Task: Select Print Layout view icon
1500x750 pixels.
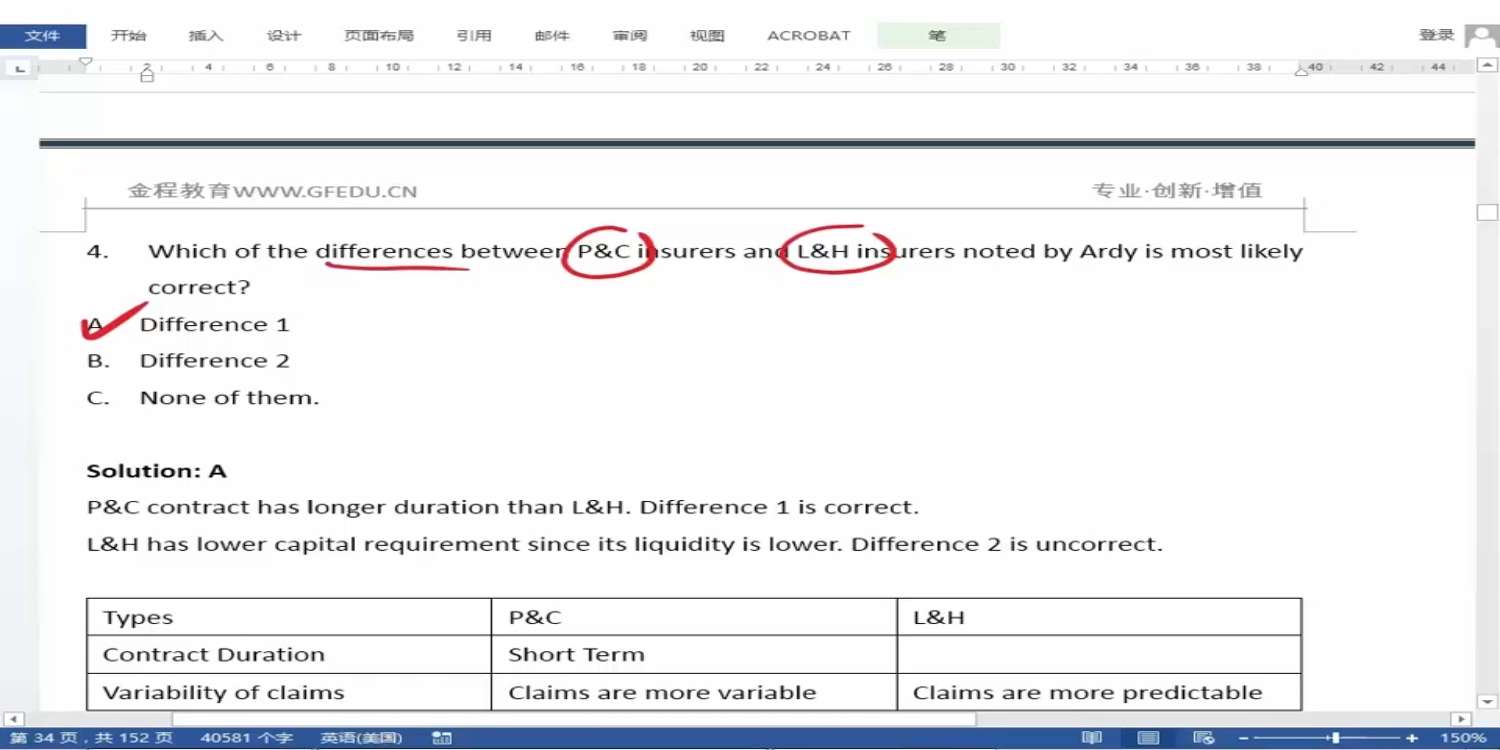Action: click(x=1149, y=738)
